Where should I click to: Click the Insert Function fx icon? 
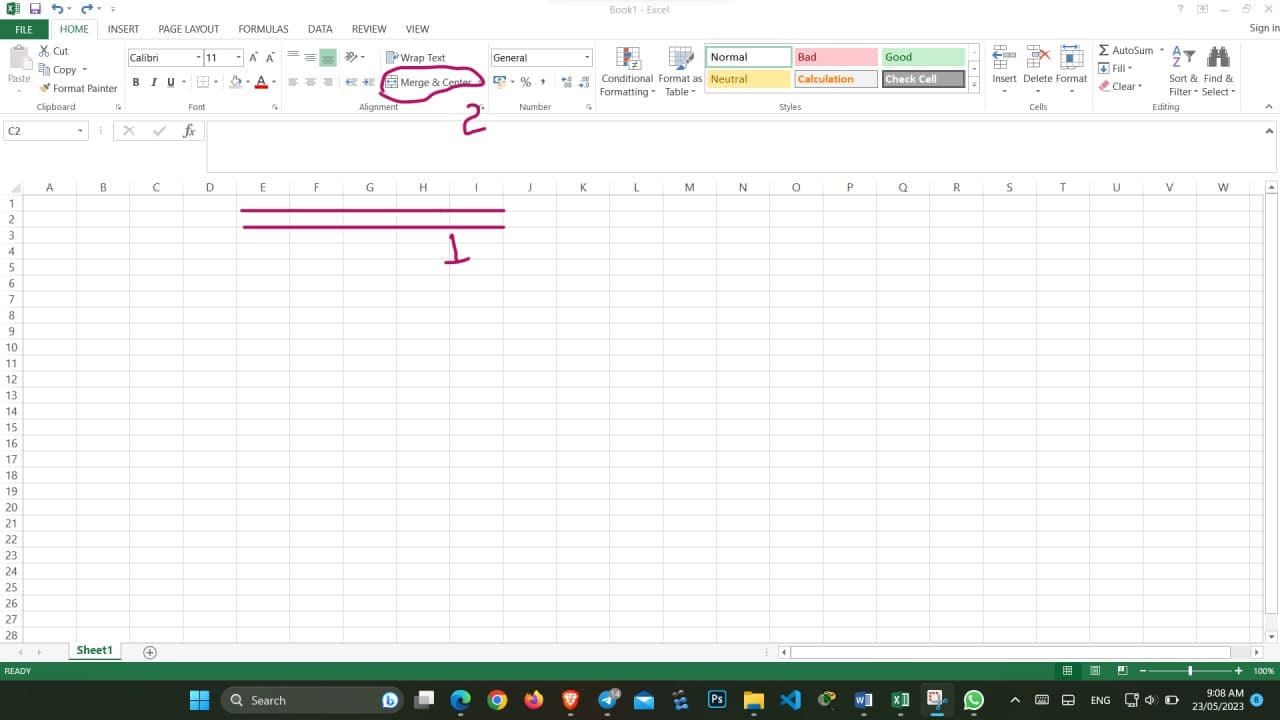pyautogui.click(x=189, y=131)
